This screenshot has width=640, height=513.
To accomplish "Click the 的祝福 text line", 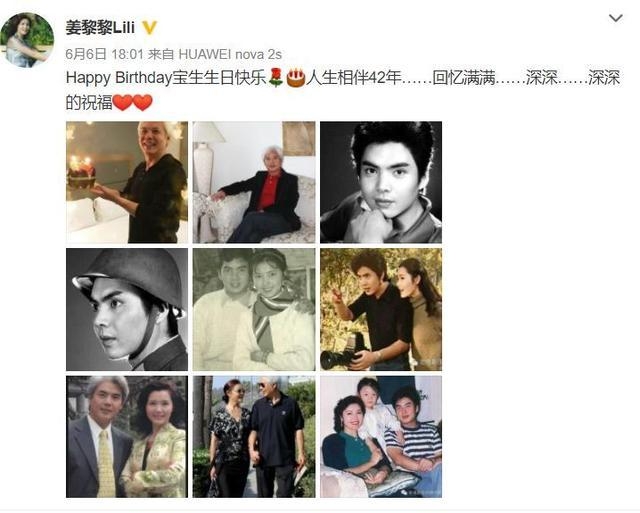I will click(89, 102).
